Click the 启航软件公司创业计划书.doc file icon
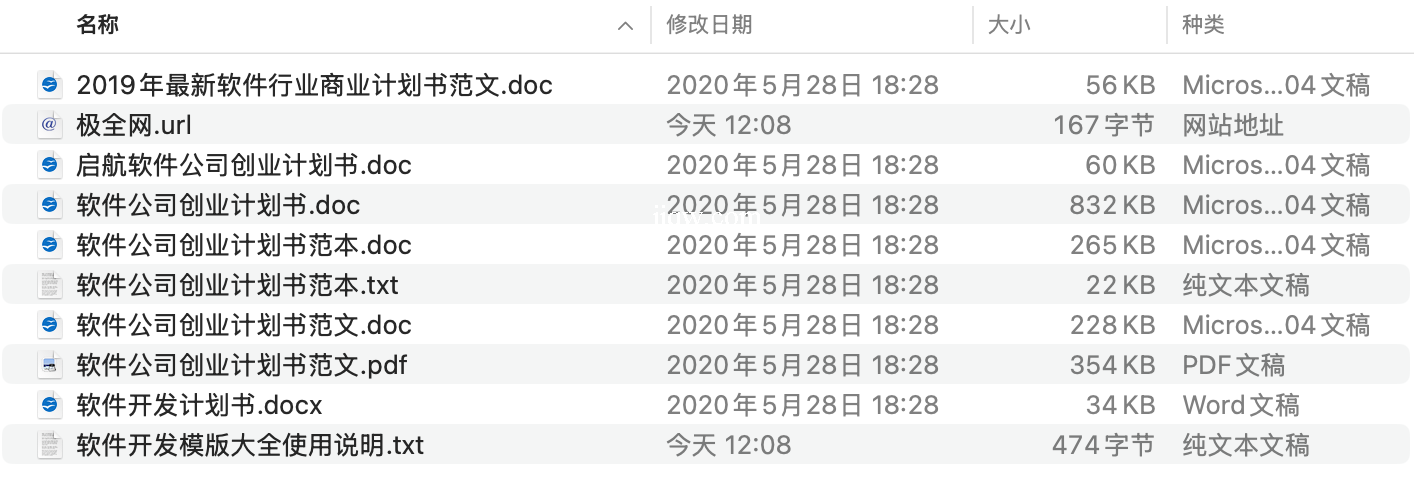 (x=49, y=165)
